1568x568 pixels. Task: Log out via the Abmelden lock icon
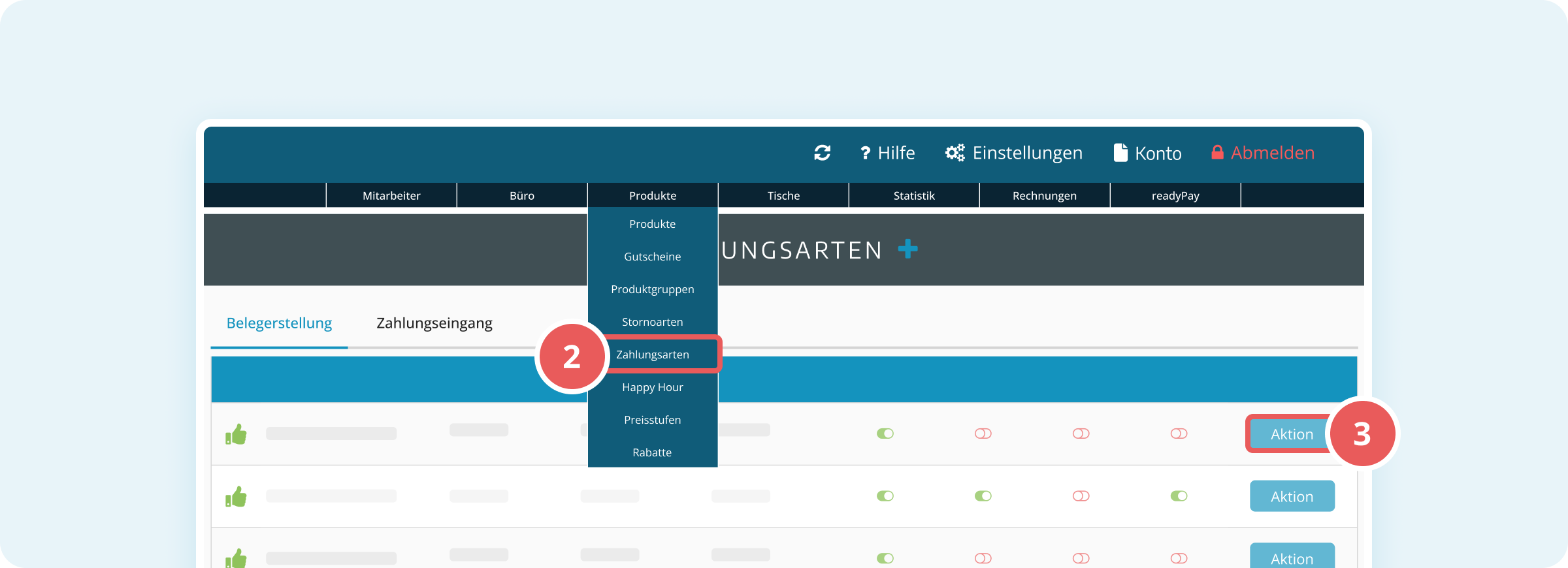[x=1262, y=153]
